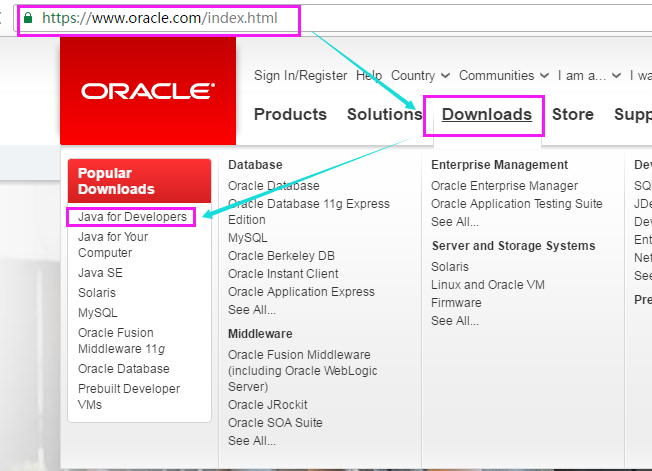Choose Java for Your Computer
The width and height of the screenshot is (652, 471).
click(113, 244)
